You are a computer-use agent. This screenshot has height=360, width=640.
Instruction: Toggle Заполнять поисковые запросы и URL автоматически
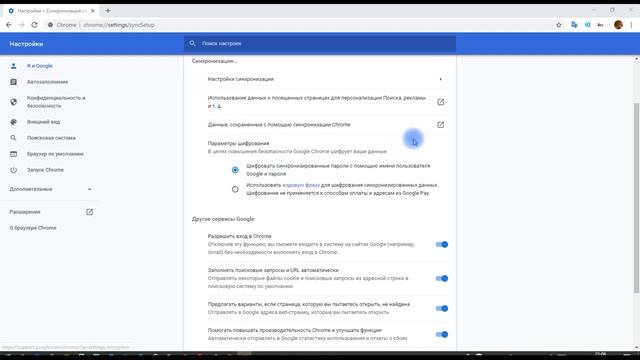point(442,278)
